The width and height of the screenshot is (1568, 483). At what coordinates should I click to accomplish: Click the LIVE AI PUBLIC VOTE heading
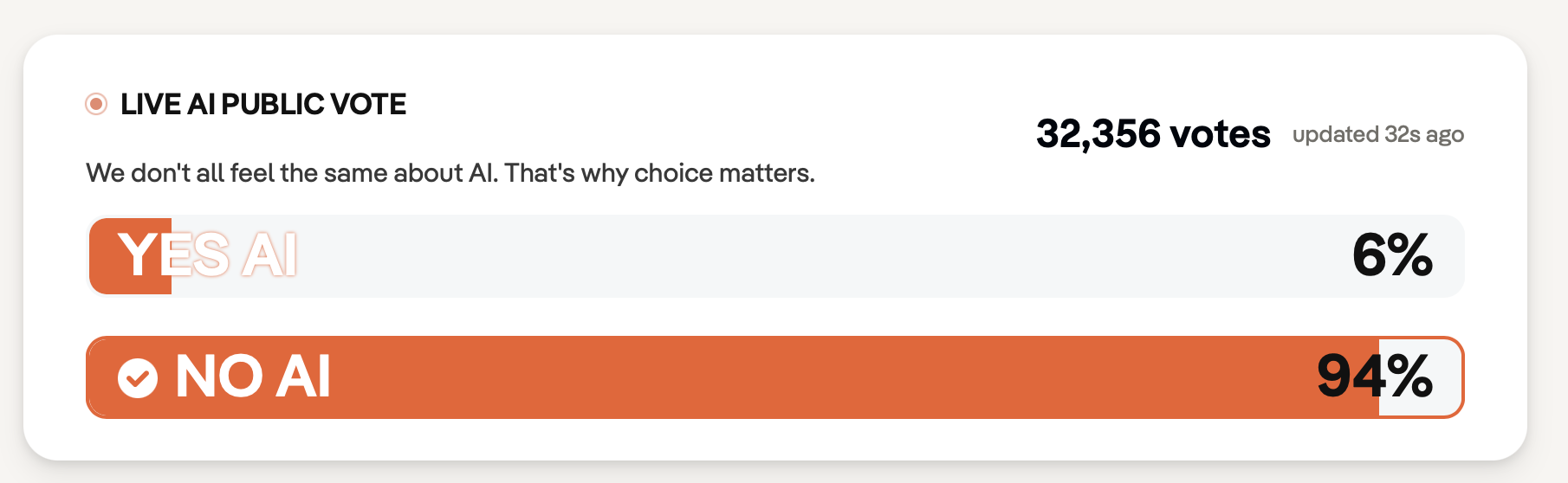coord(263,105)
